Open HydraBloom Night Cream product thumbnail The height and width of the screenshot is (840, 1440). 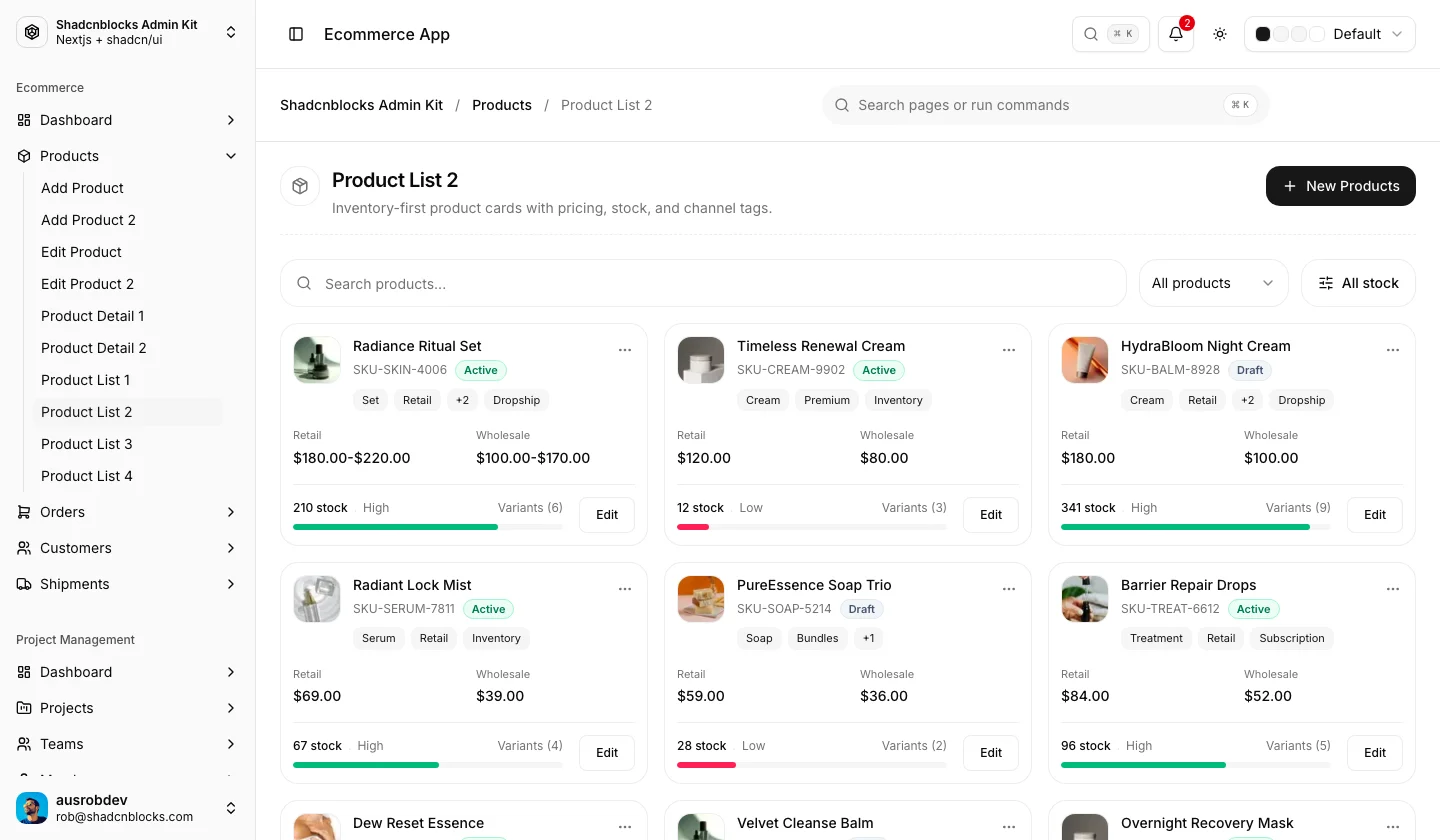tap(1085, 360)
